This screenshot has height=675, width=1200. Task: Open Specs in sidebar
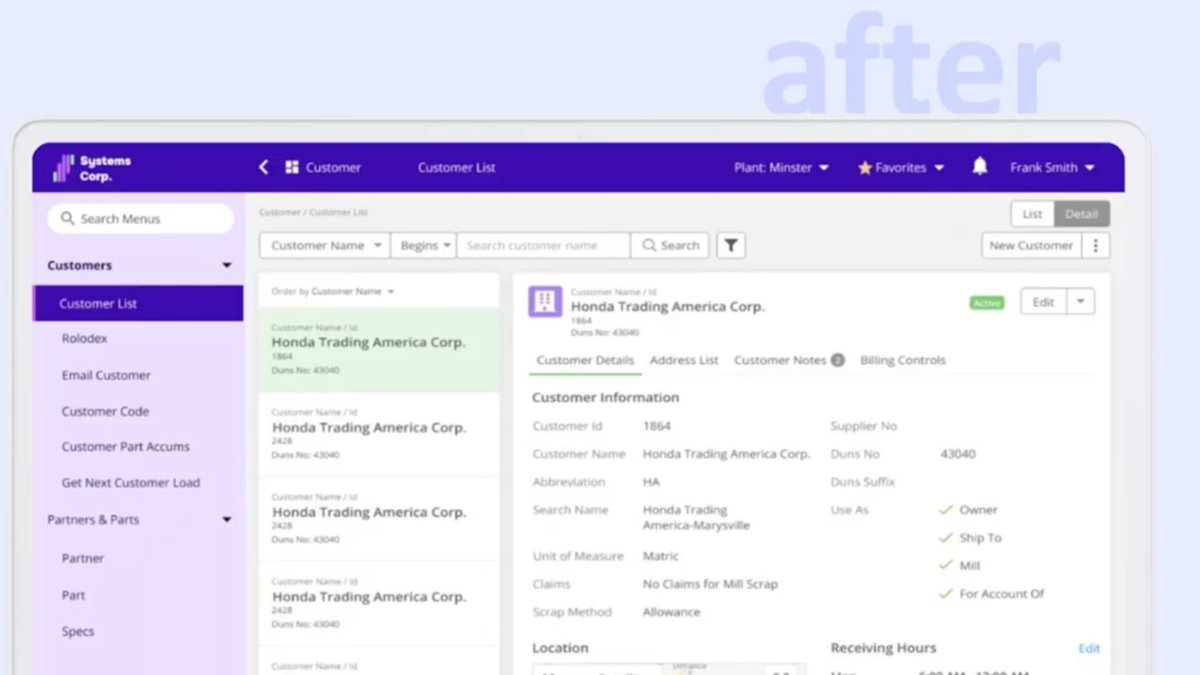tap(78, 632)
